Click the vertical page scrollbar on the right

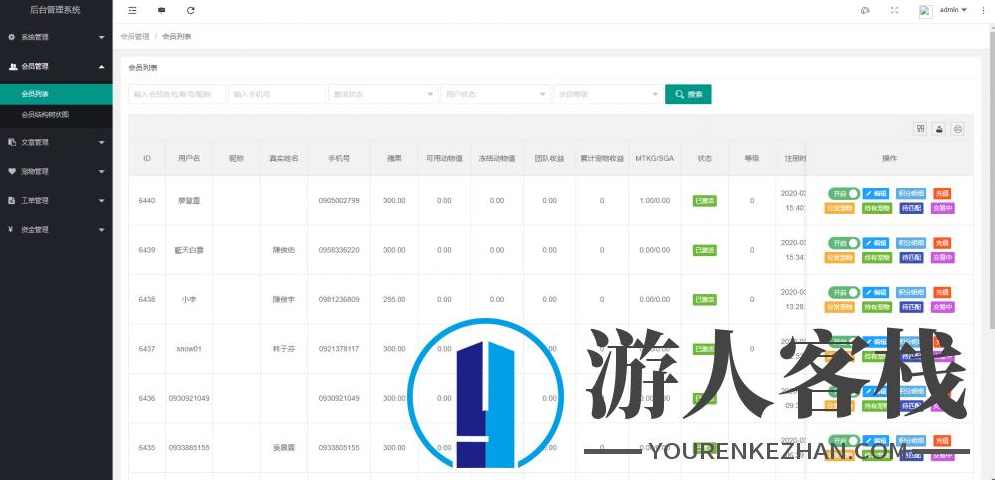[x=990, y=178]
